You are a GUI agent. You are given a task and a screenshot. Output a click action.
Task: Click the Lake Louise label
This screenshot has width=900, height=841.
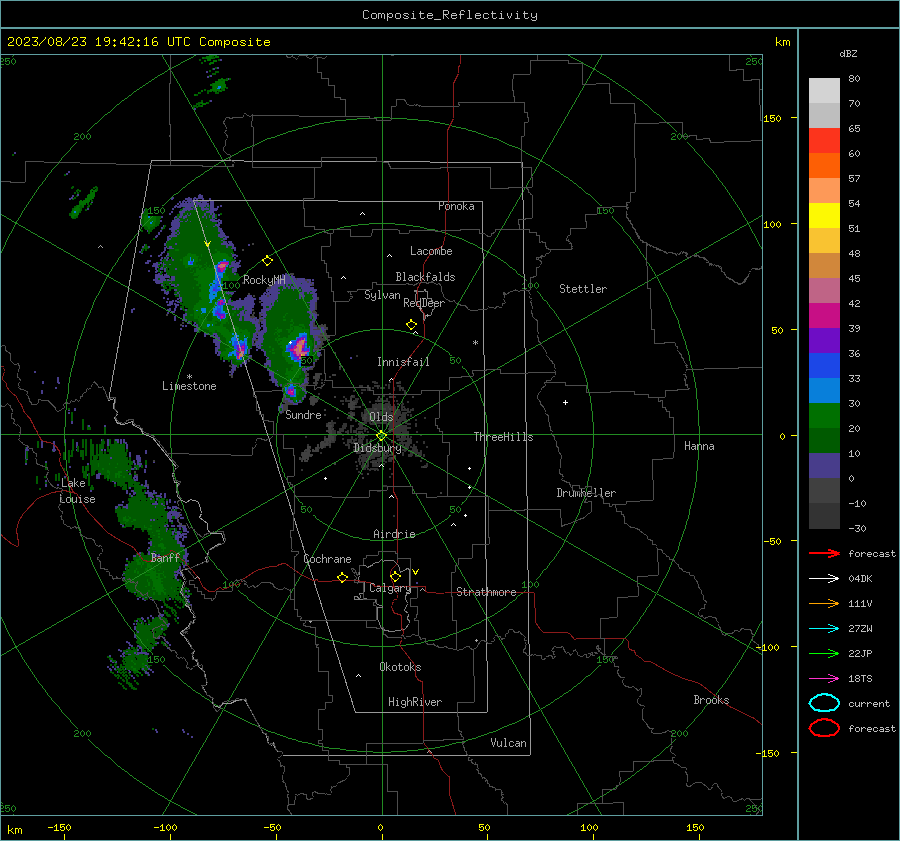(77, 491)
